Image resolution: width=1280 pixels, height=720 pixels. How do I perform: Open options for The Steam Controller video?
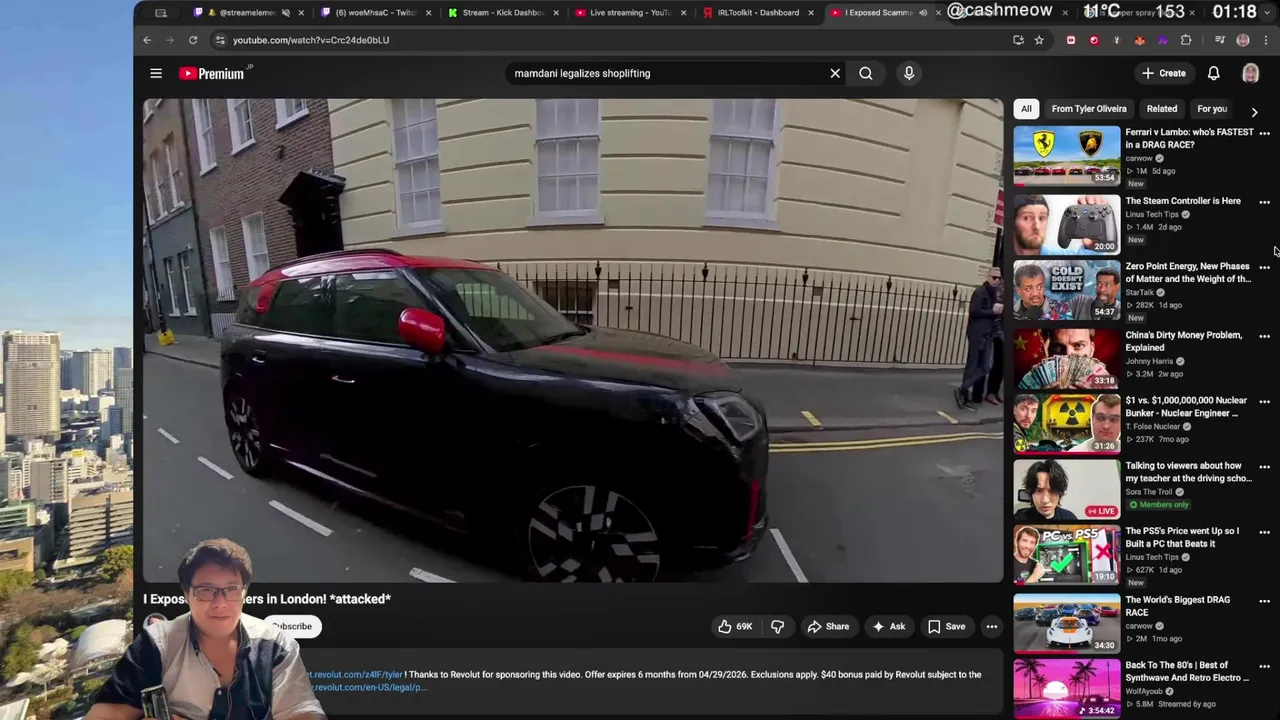1264,202
